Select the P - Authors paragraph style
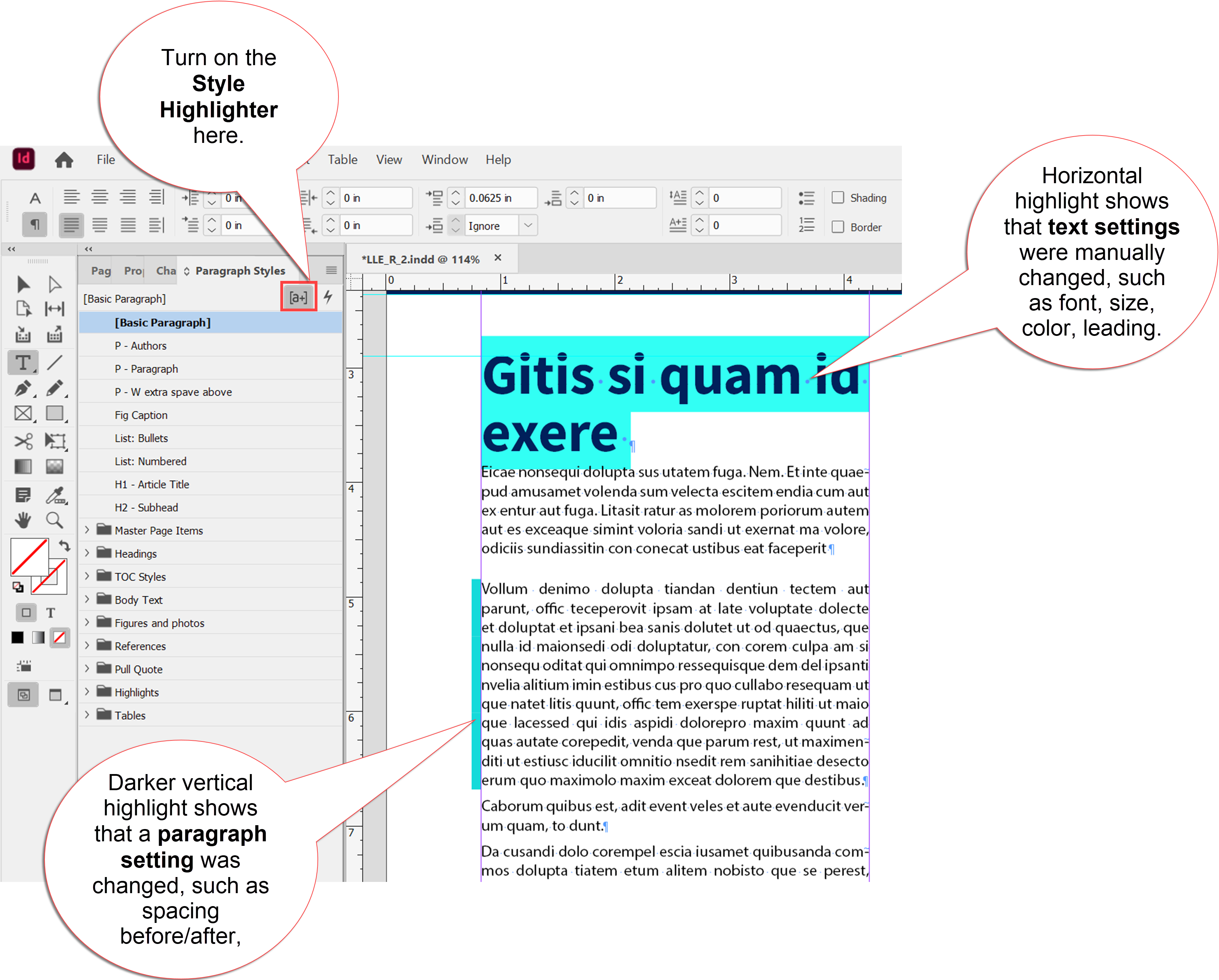 coord(140,345)
